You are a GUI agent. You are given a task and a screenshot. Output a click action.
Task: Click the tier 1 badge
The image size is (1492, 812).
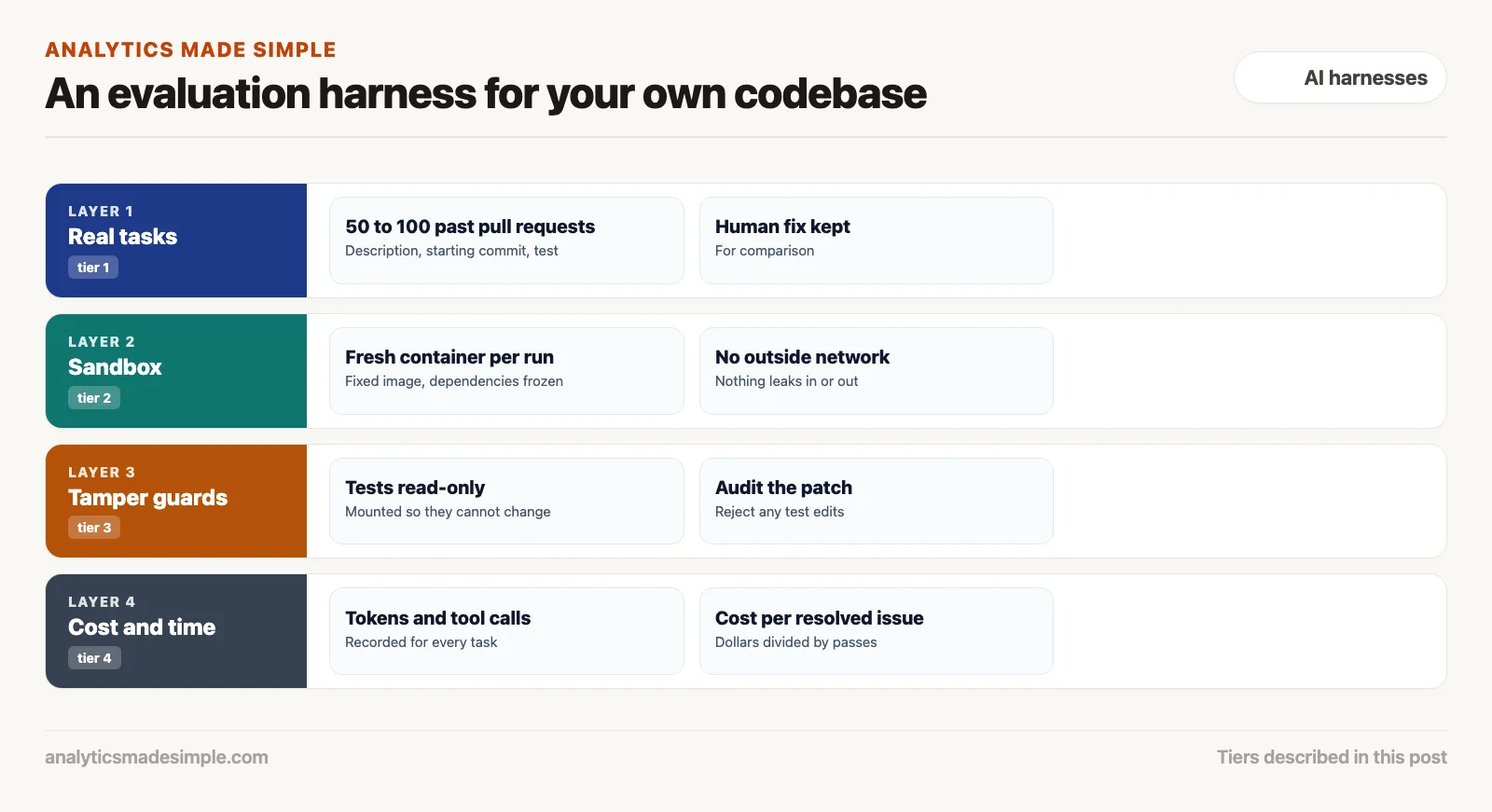[93, 268]
